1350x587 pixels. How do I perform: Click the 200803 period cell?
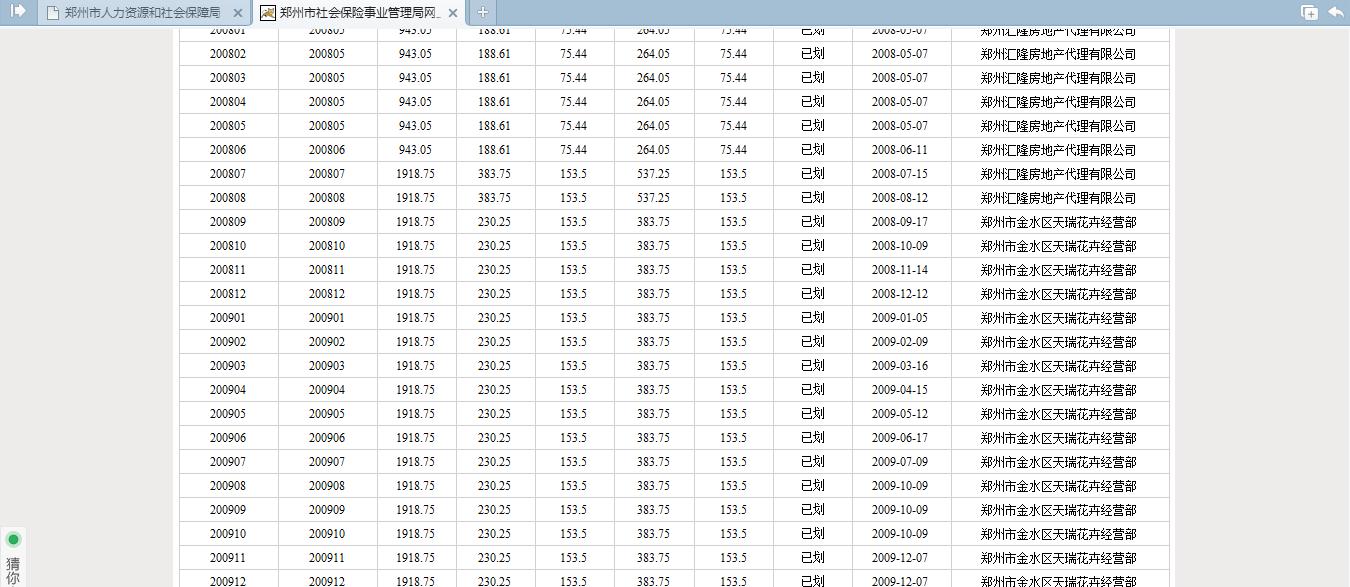[228, 78]
